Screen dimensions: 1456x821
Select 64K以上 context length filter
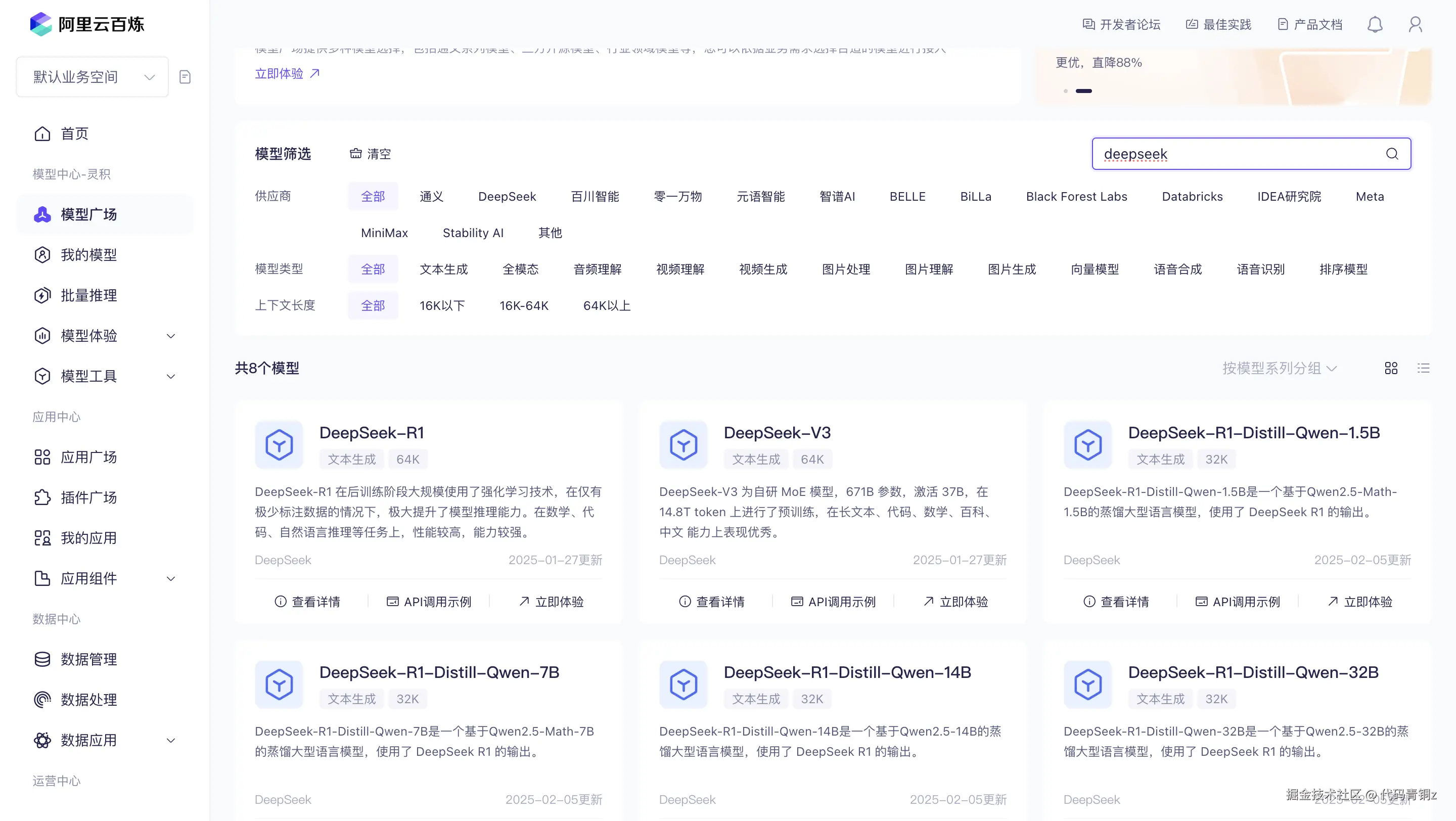(x=607, y=306)
